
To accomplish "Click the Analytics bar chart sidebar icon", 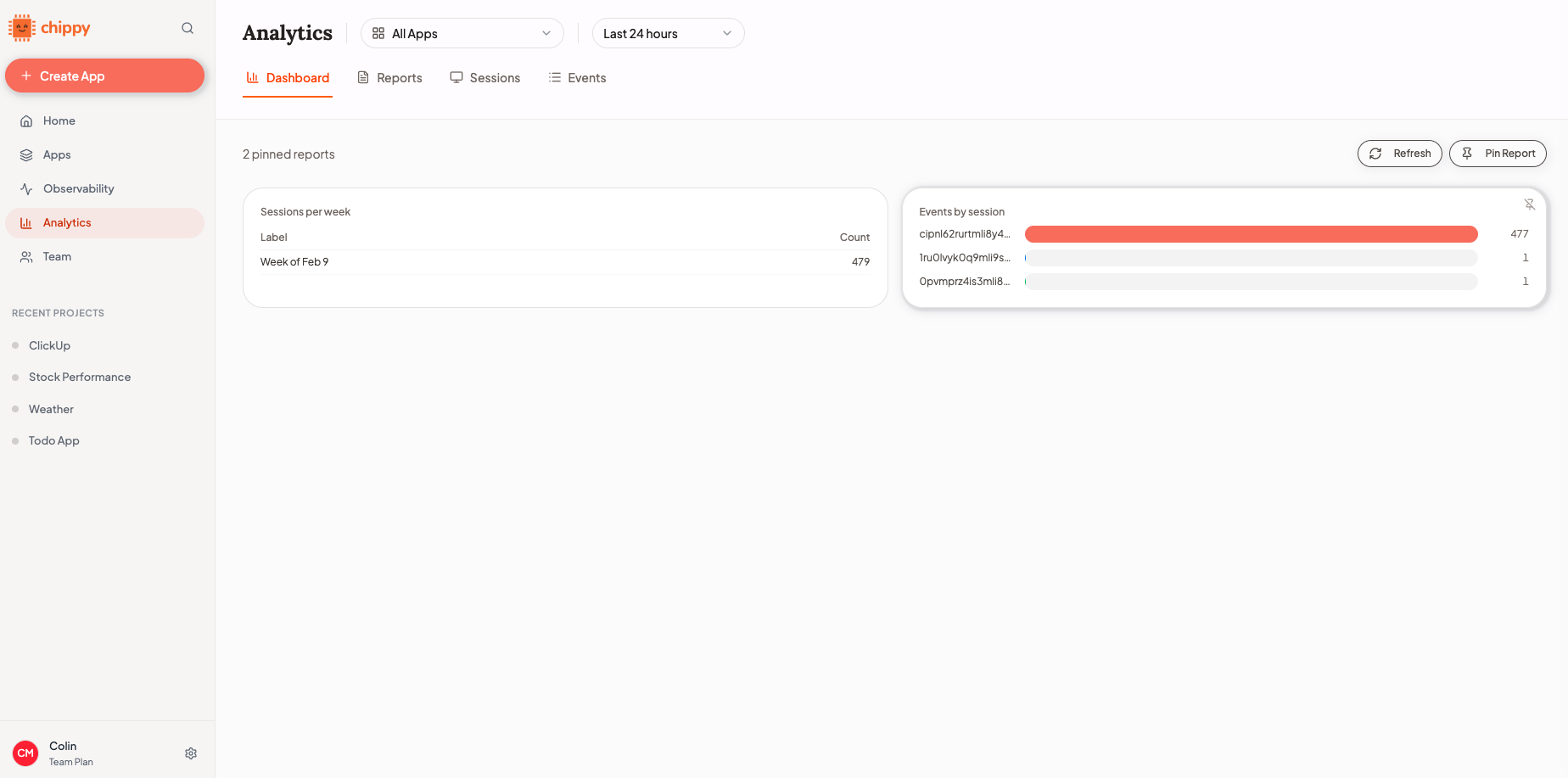I will tap(26, 222).
